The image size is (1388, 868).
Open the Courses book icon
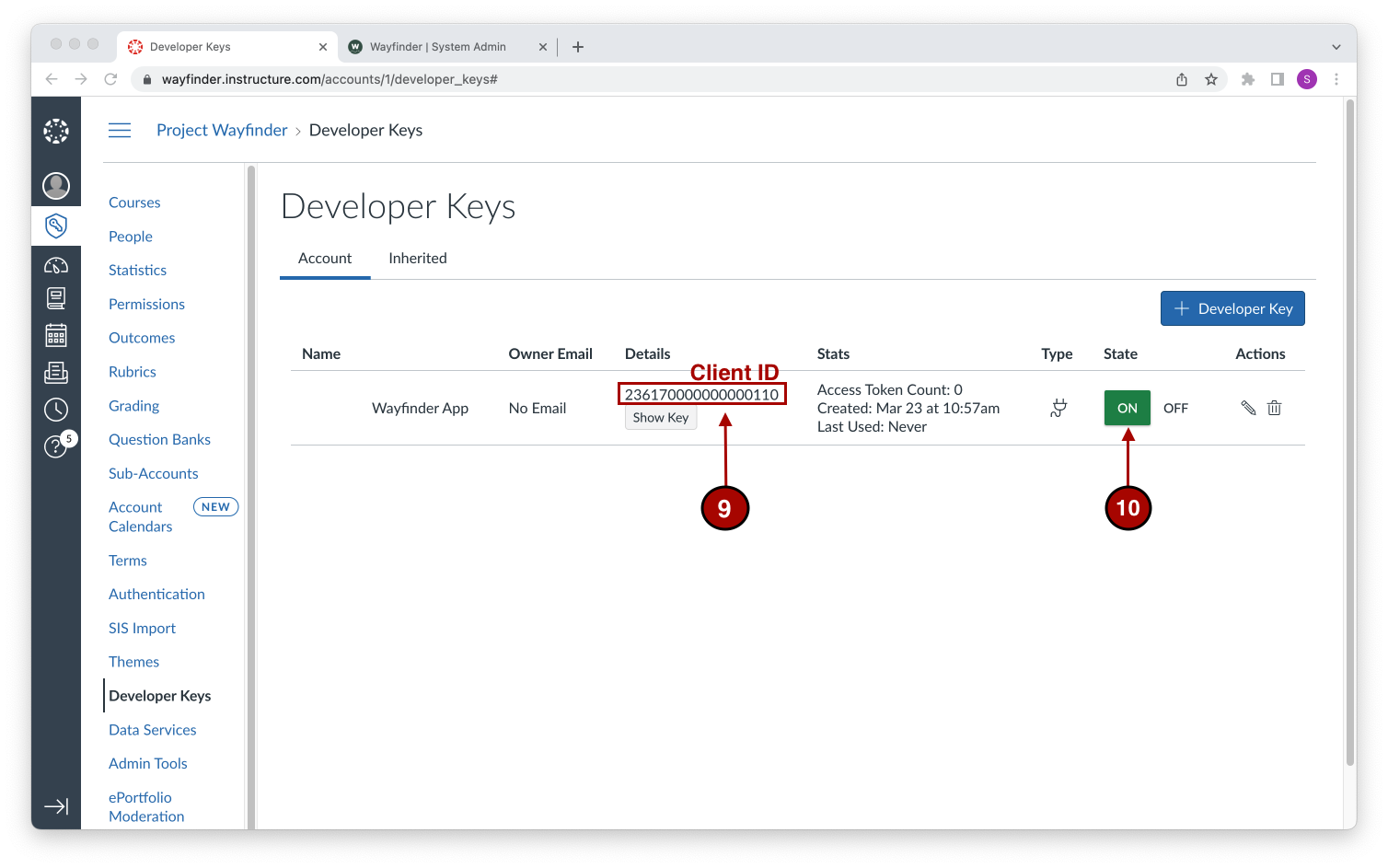56,298
